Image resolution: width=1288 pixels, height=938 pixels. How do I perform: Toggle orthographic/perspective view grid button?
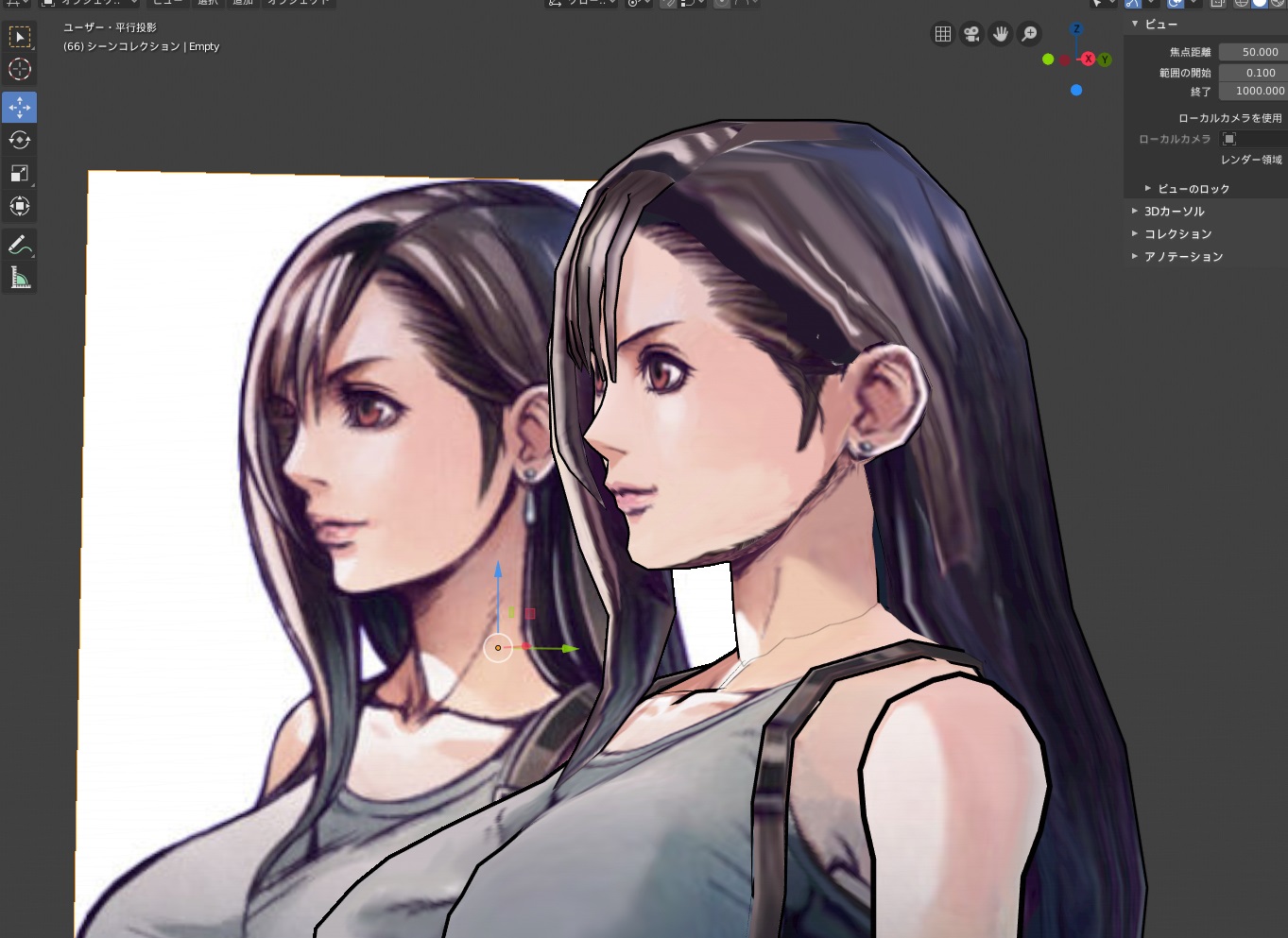[943, 35]
